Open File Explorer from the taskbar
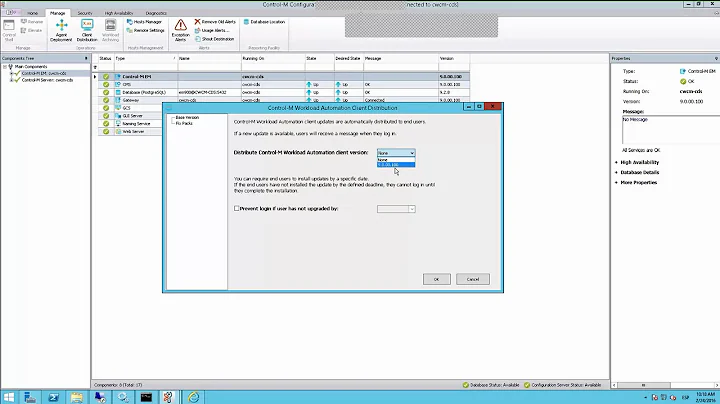 [x=77, y=397]
